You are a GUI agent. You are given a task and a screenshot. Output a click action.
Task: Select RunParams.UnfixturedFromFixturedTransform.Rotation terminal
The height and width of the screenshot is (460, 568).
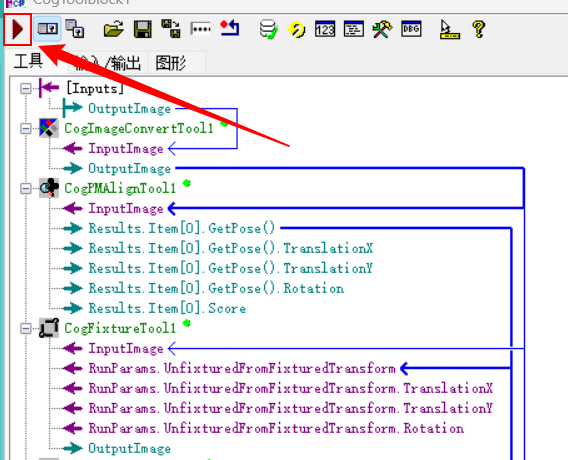tap(276, 428)
